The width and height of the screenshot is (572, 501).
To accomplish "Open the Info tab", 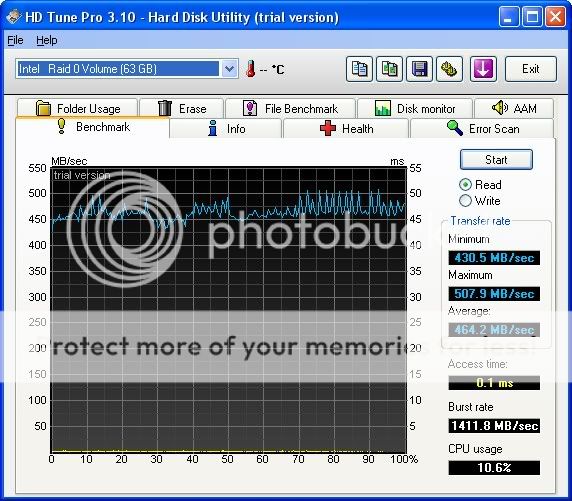I will (x=226, y=128).
